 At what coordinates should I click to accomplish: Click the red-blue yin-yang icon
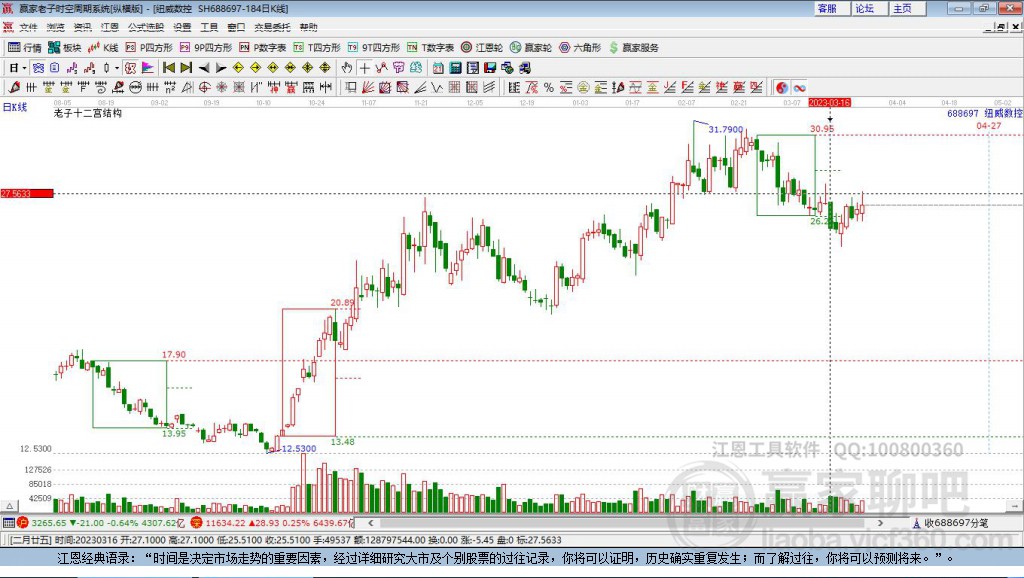[782, 88]
